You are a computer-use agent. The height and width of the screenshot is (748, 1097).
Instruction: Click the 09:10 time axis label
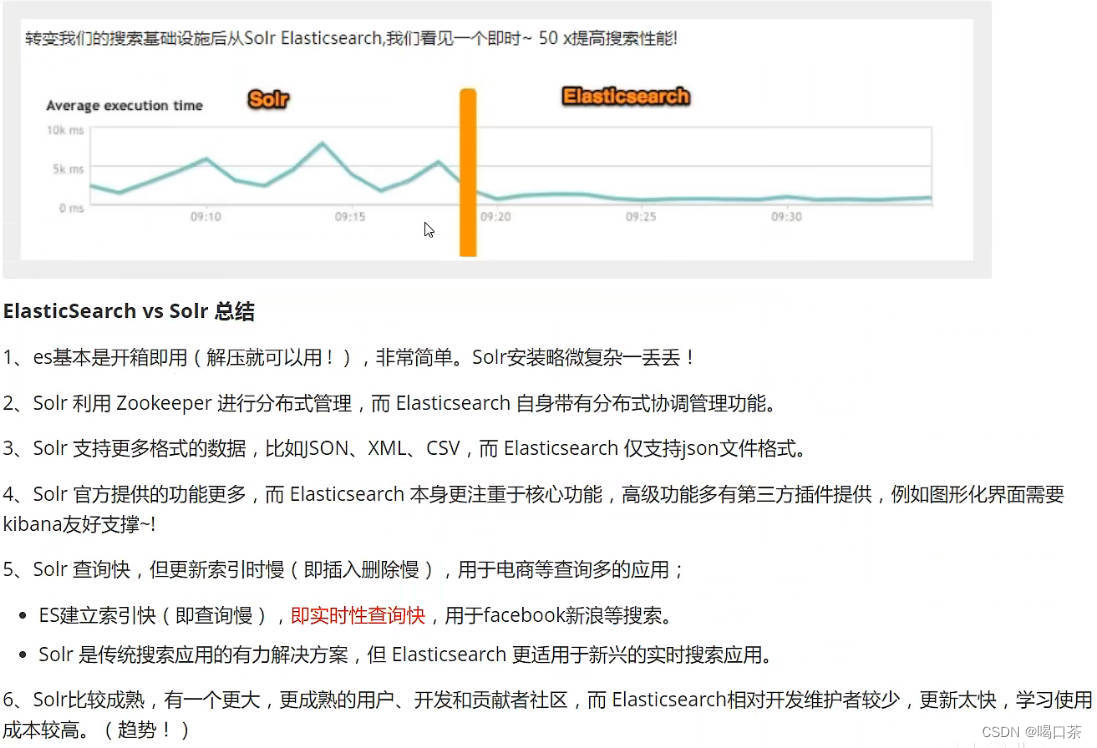(x=206, y=217)
